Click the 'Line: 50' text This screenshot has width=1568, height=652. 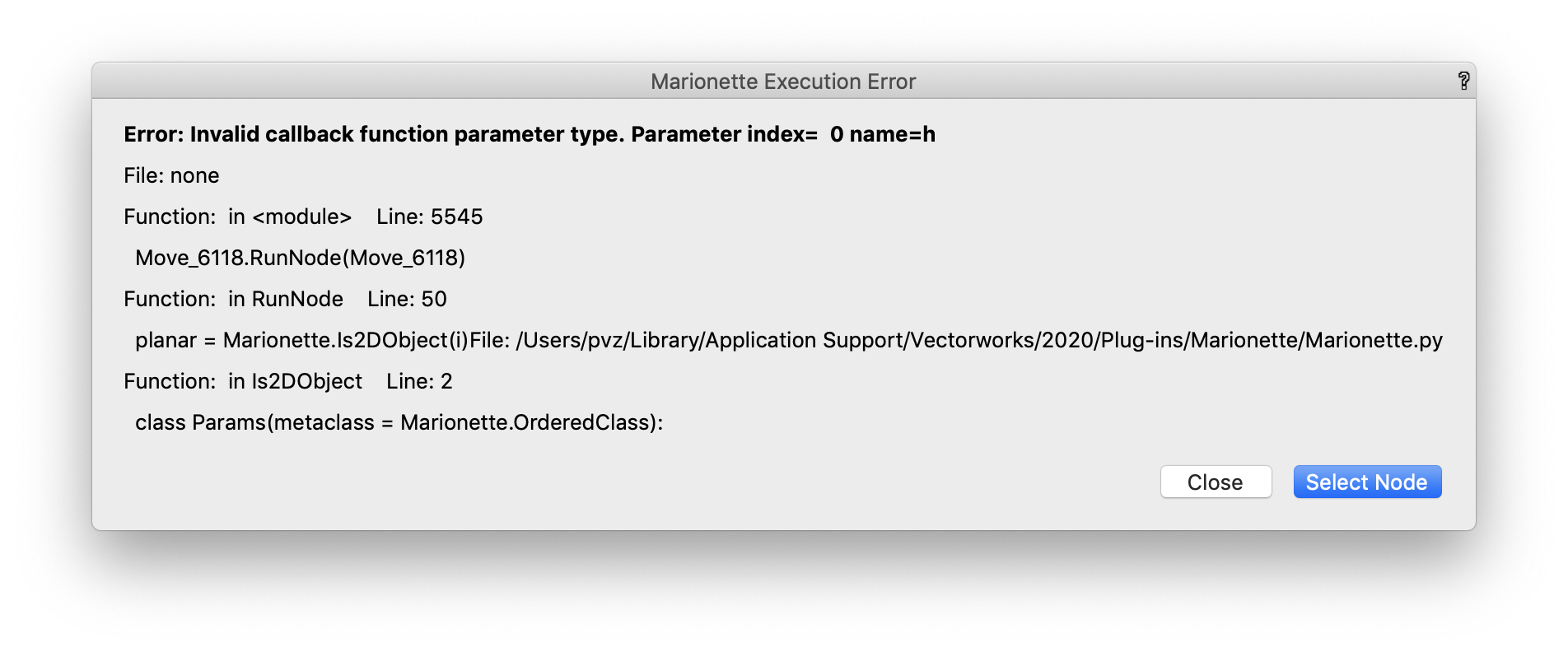tap(407, 299)
